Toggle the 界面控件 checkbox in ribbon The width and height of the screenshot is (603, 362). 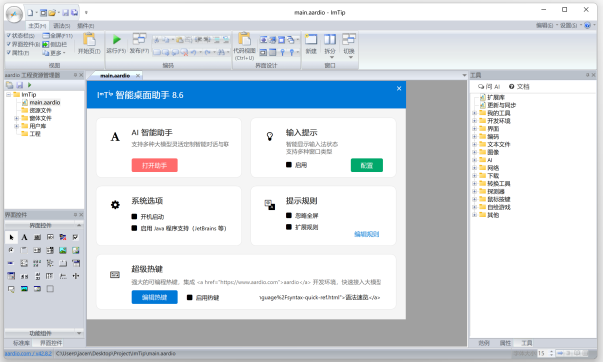8,44
